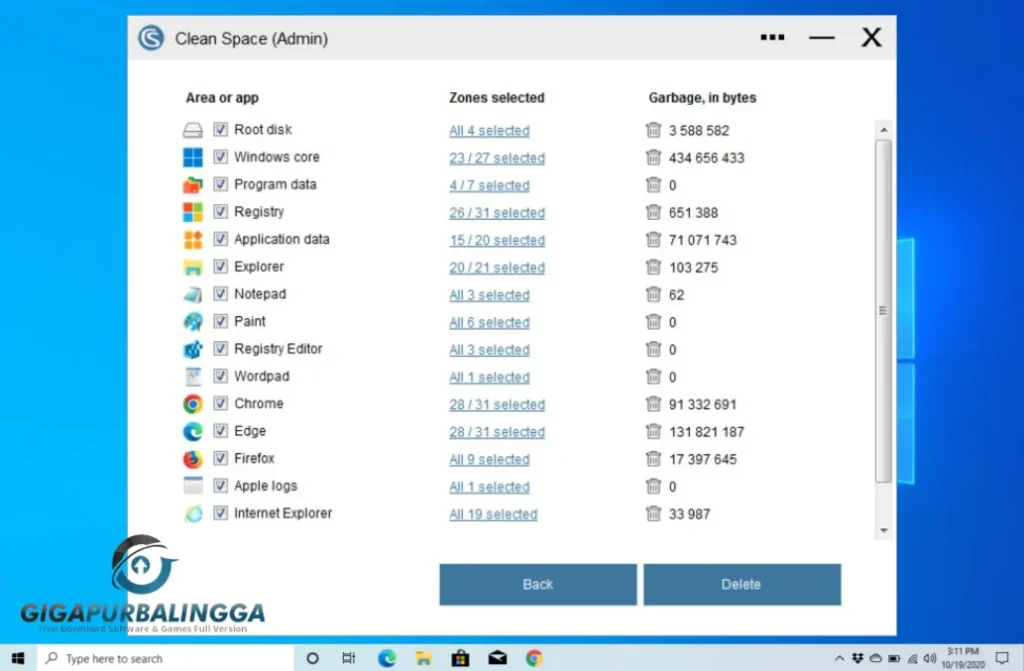Click the Clean Space logo in the title bar
Screen dimensions: 1024x671
coord(150,38)
